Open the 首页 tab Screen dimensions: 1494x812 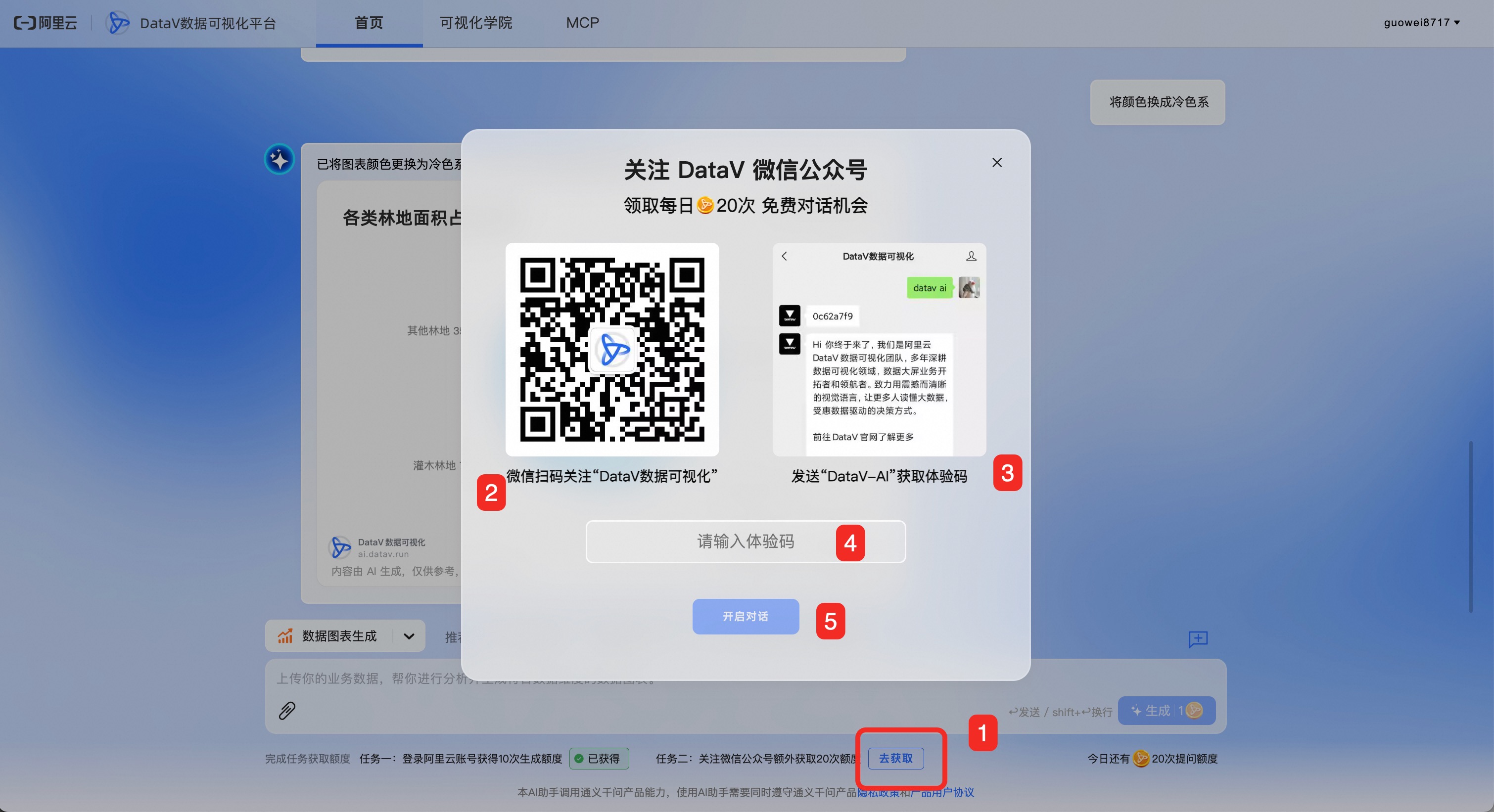(x=369, y=23)
